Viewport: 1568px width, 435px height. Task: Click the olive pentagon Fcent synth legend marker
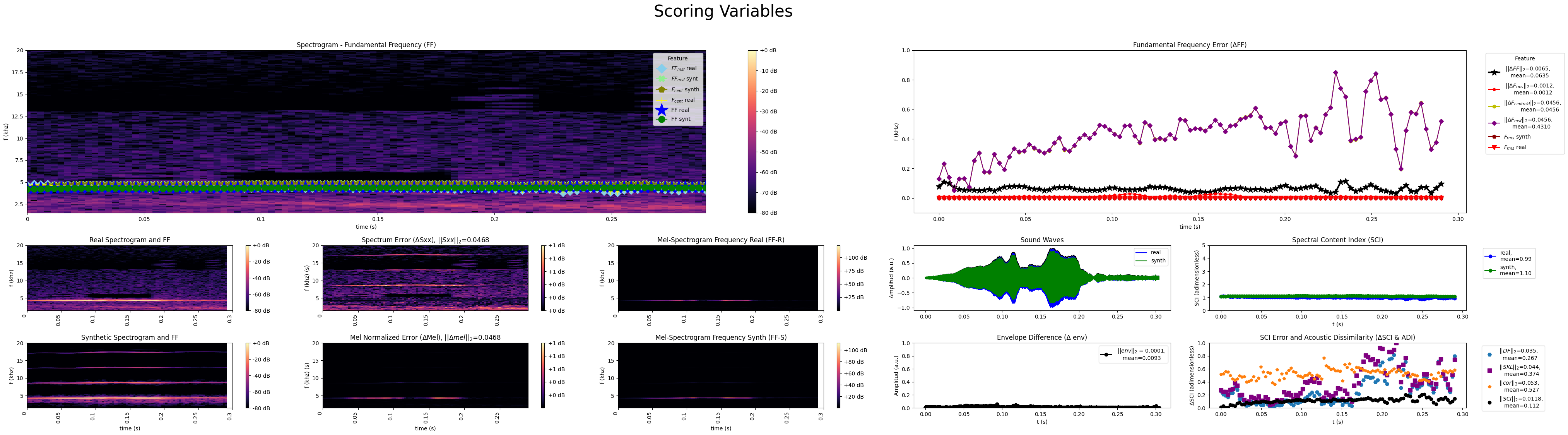coord(662,89)
